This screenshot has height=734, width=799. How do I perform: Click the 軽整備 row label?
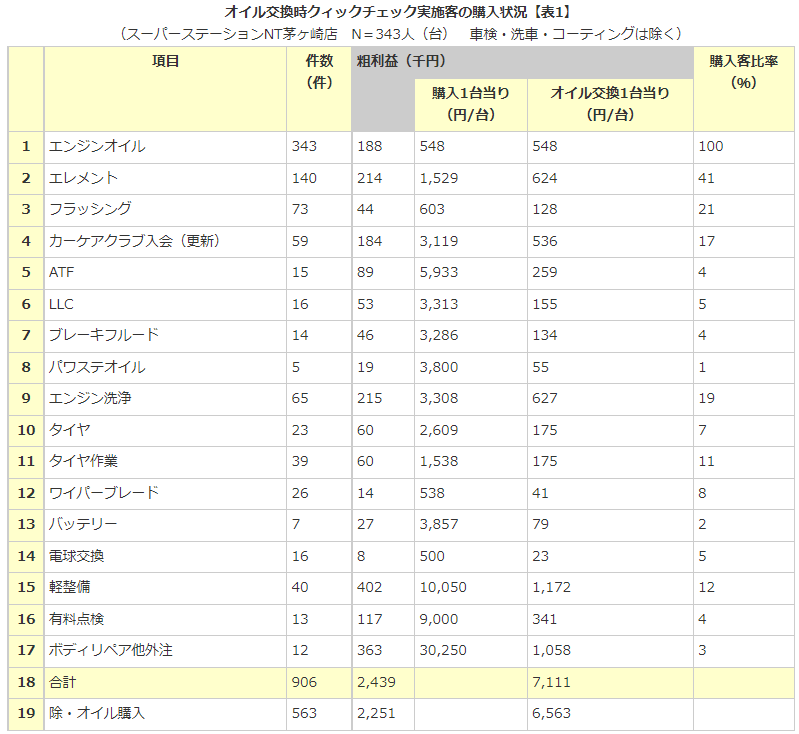coord(70,587)
